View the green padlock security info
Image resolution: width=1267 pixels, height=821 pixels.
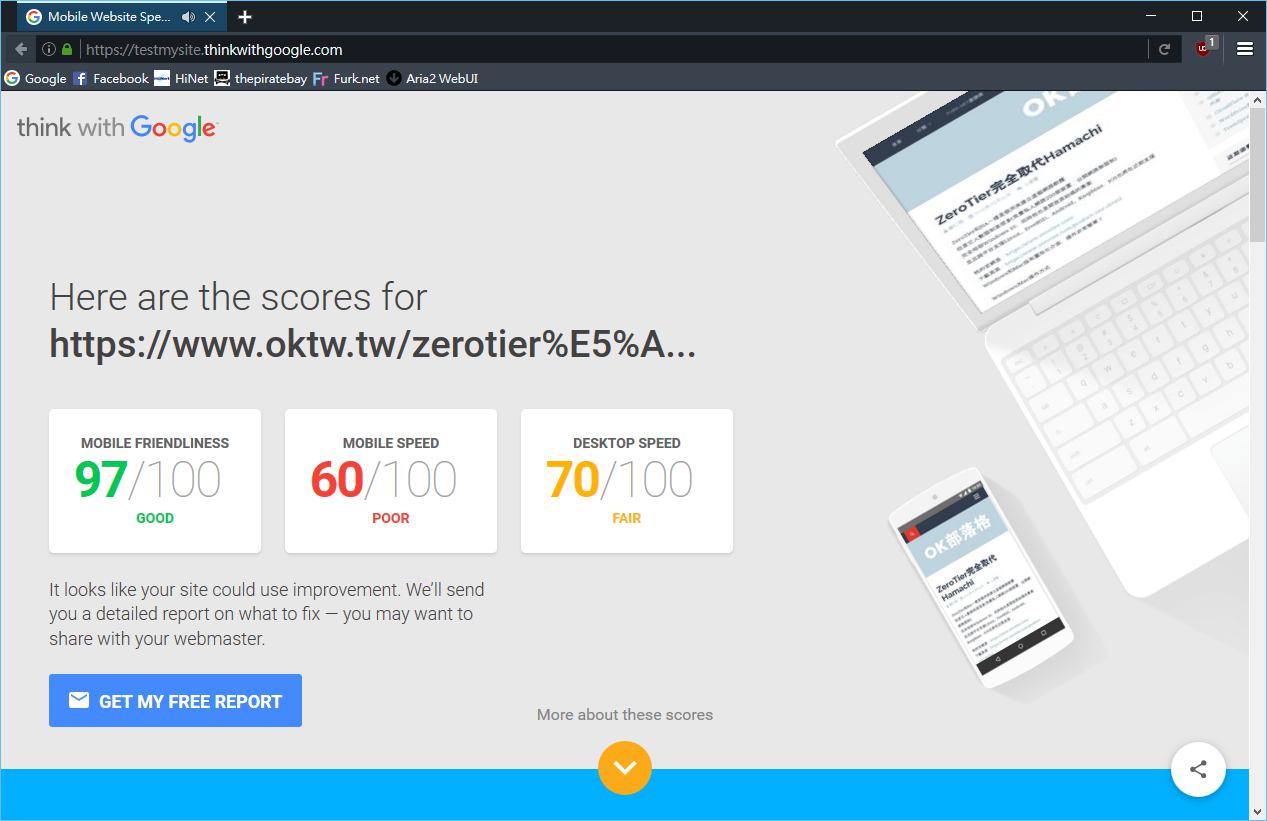click(x=67, y=49)
